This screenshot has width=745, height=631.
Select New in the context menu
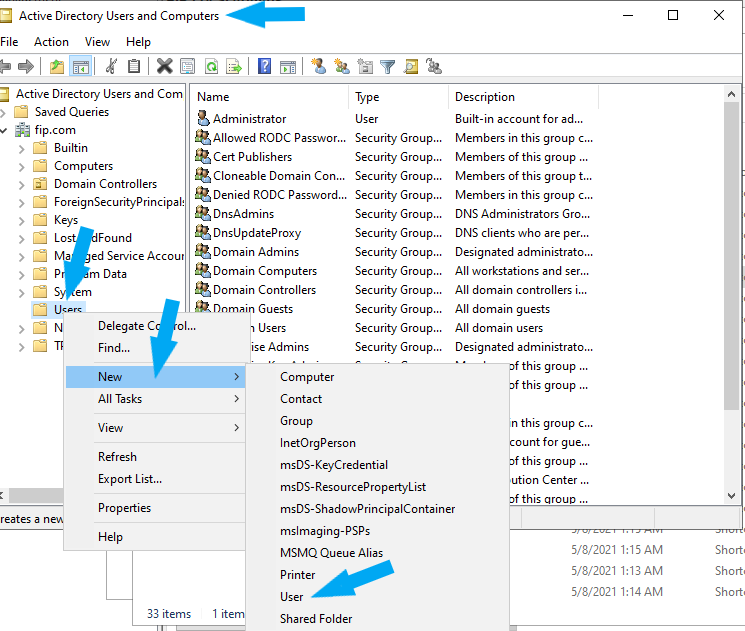coord(154,377)
